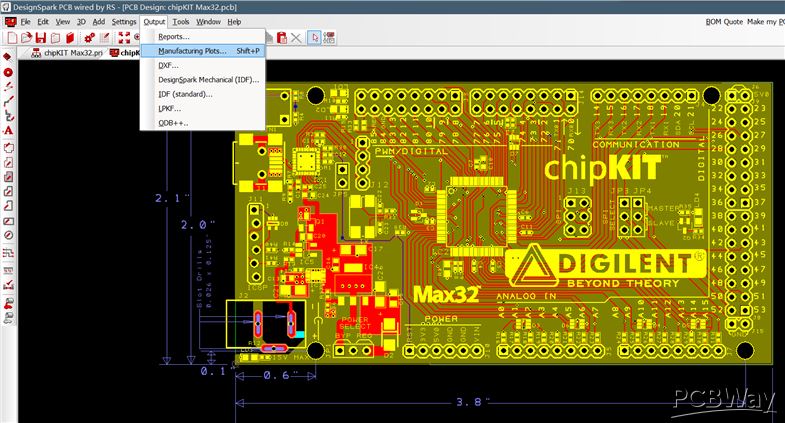
Task: Open the Tools menu
Action: pyautogui.click(x=180, y=21)
